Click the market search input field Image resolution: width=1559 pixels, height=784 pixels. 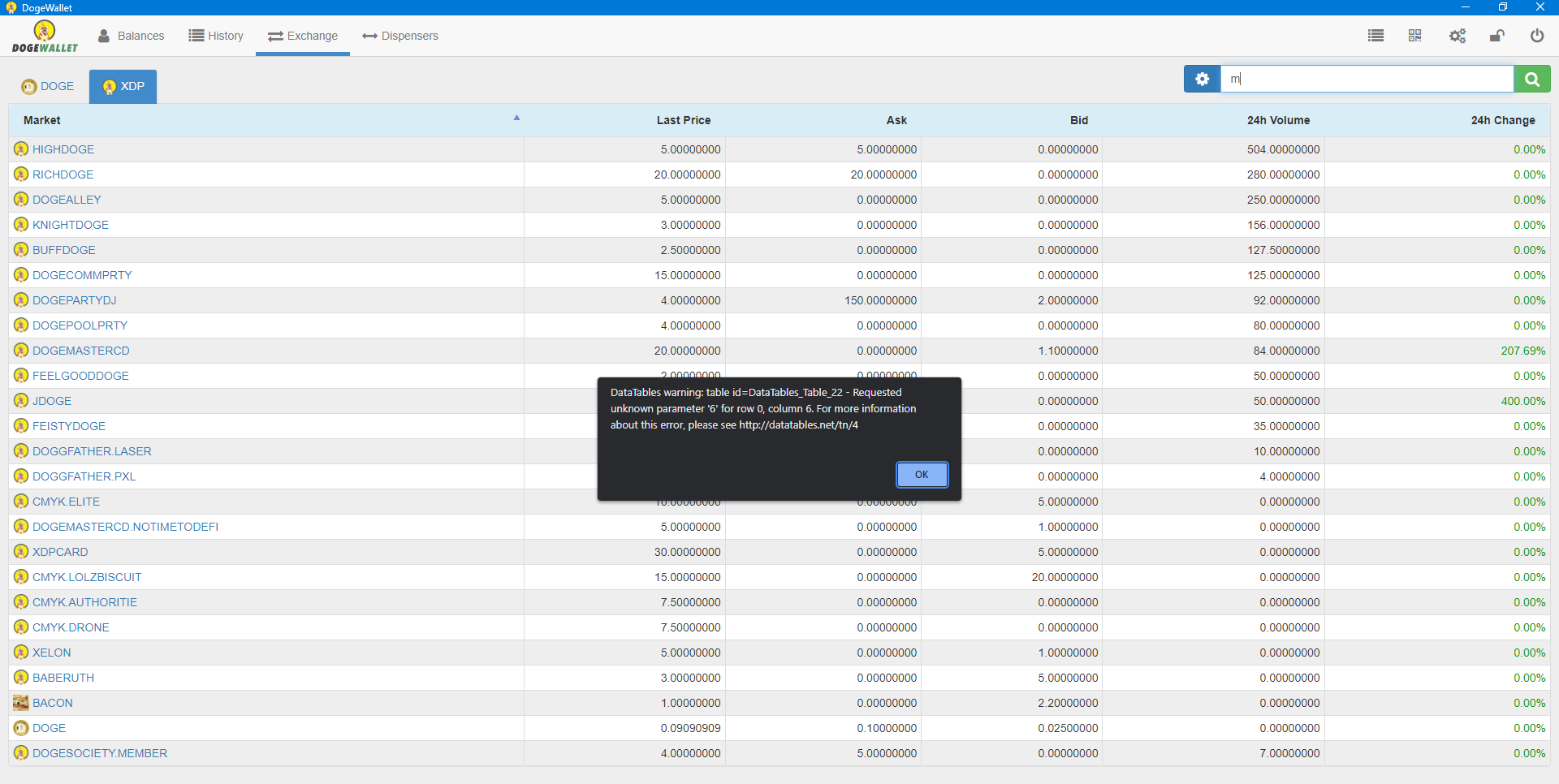pyautogui.click(x=1367, y=79)
